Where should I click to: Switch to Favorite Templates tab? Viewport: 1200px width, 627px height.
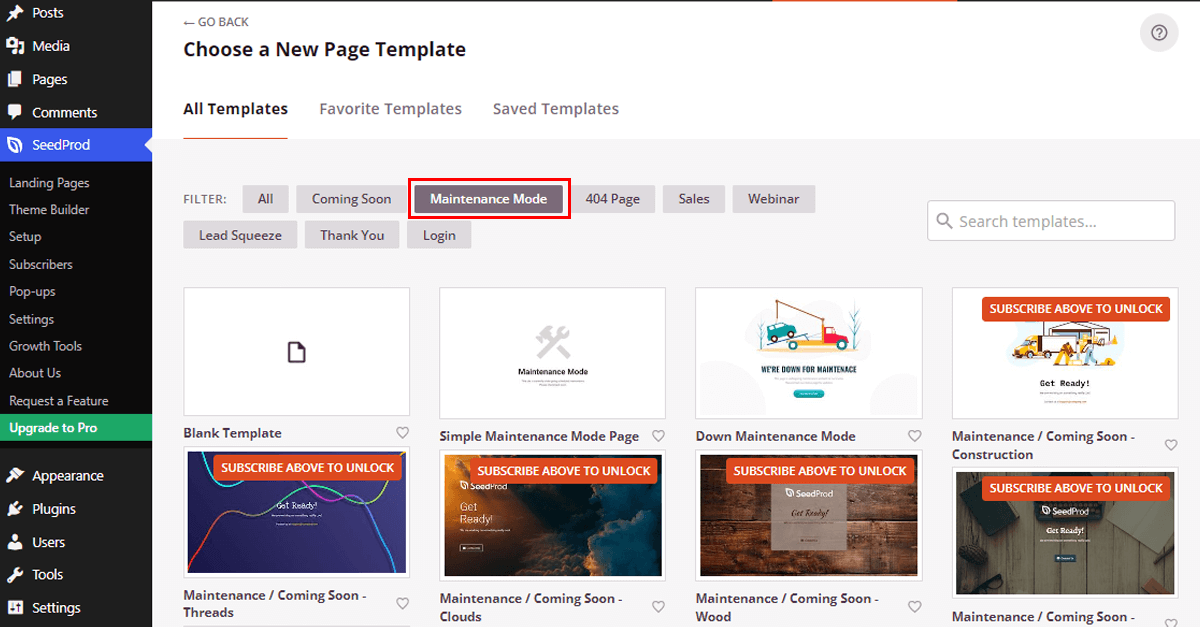pos(391,109)
